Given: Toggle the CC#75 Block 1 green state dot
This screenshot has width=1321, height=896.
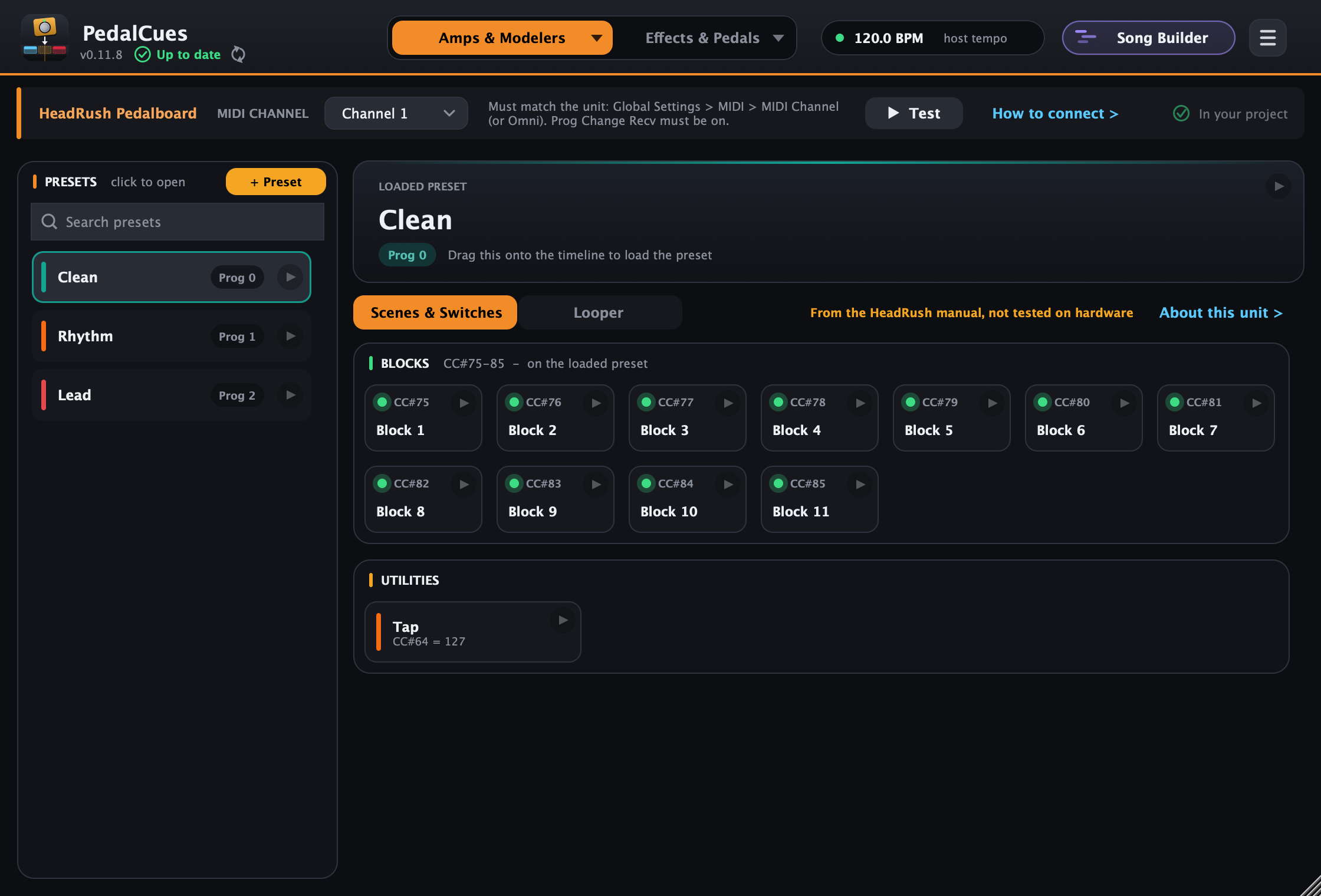Looking at the screenshot, I should pyautogui.click(x=382, y=402).
